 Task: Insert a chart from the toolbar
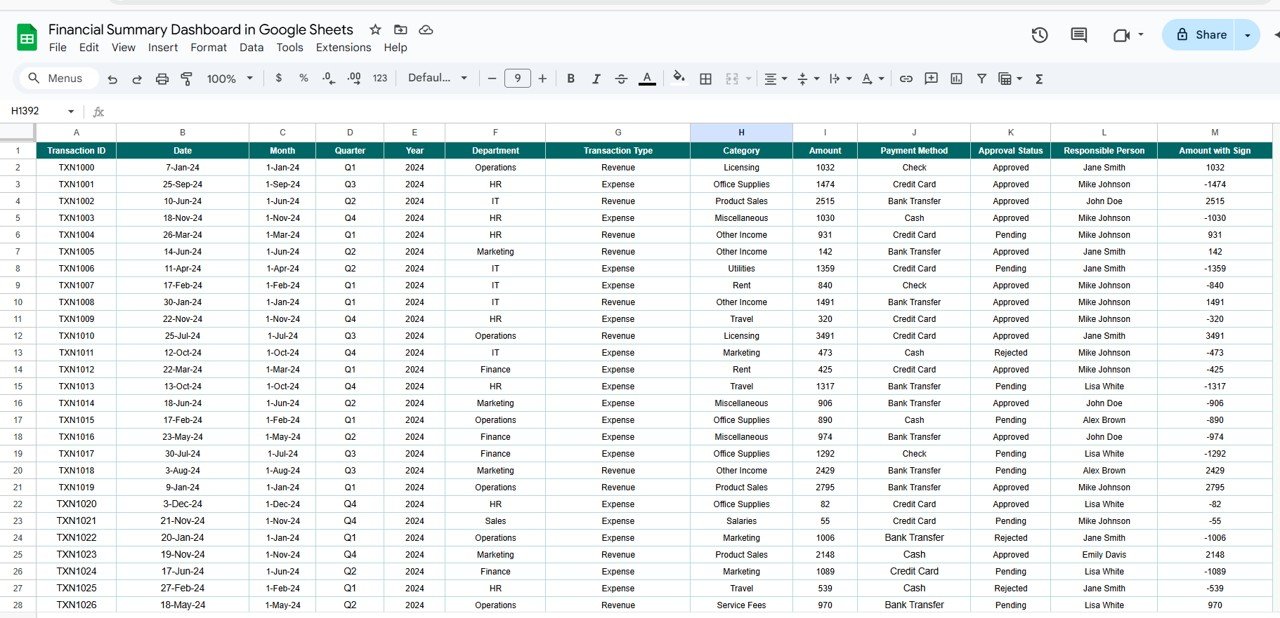[x=956, y=79]
